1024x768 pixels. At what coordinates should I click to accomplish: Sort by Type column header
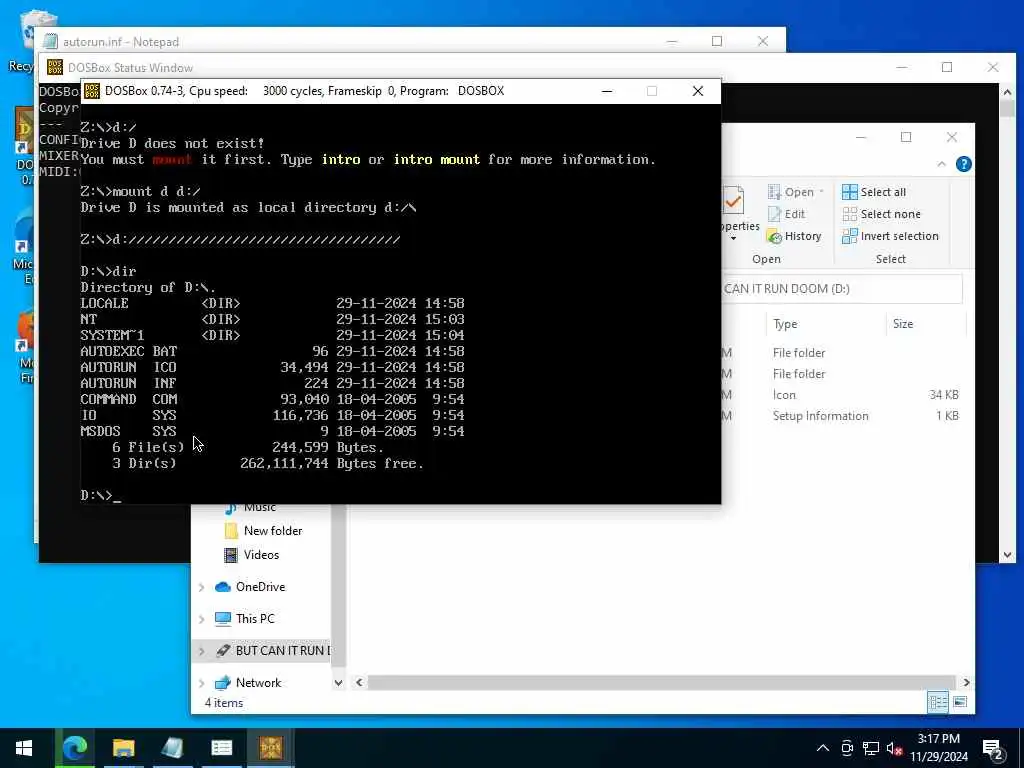(785, 324)
